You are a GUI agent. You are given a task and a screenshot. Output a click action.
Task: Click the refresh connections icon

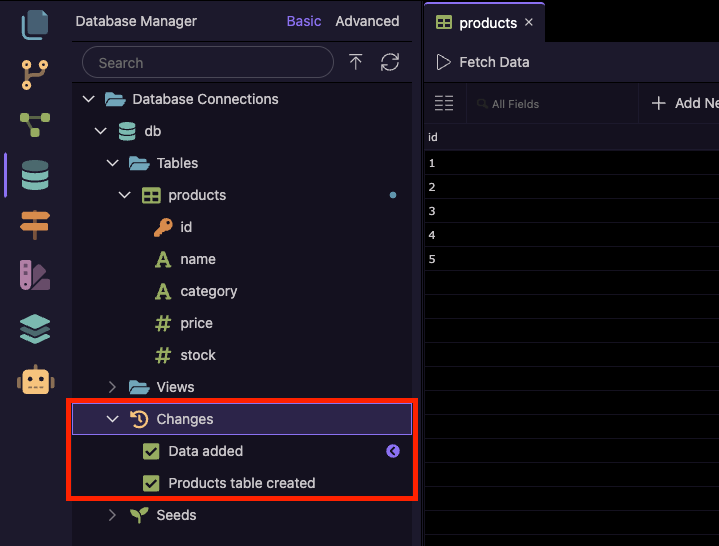coord(390,62)
